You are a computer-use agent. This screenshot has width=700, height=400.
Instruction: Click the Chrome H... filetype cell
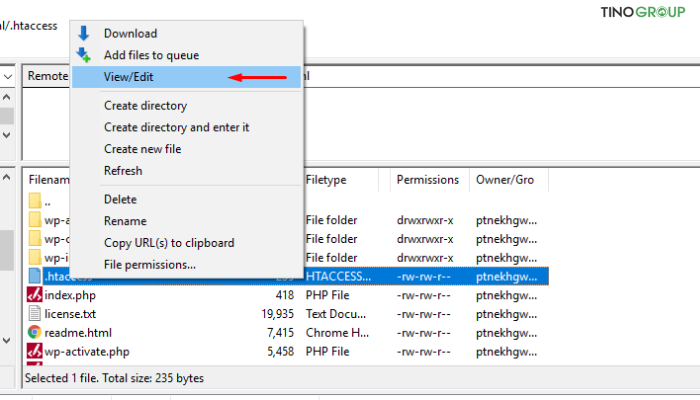(x=338, y=333)
